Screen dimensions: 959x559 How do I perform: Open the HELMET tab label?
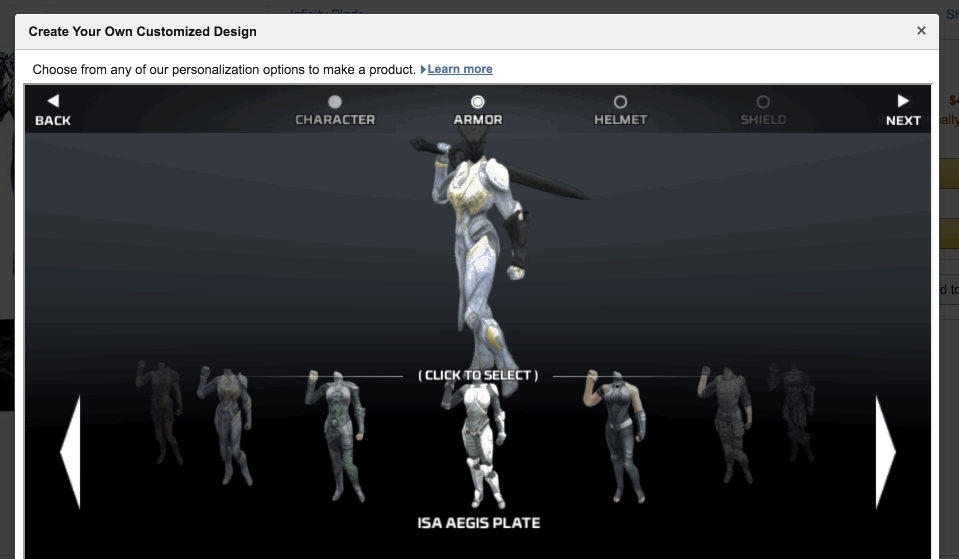point(620,120)
